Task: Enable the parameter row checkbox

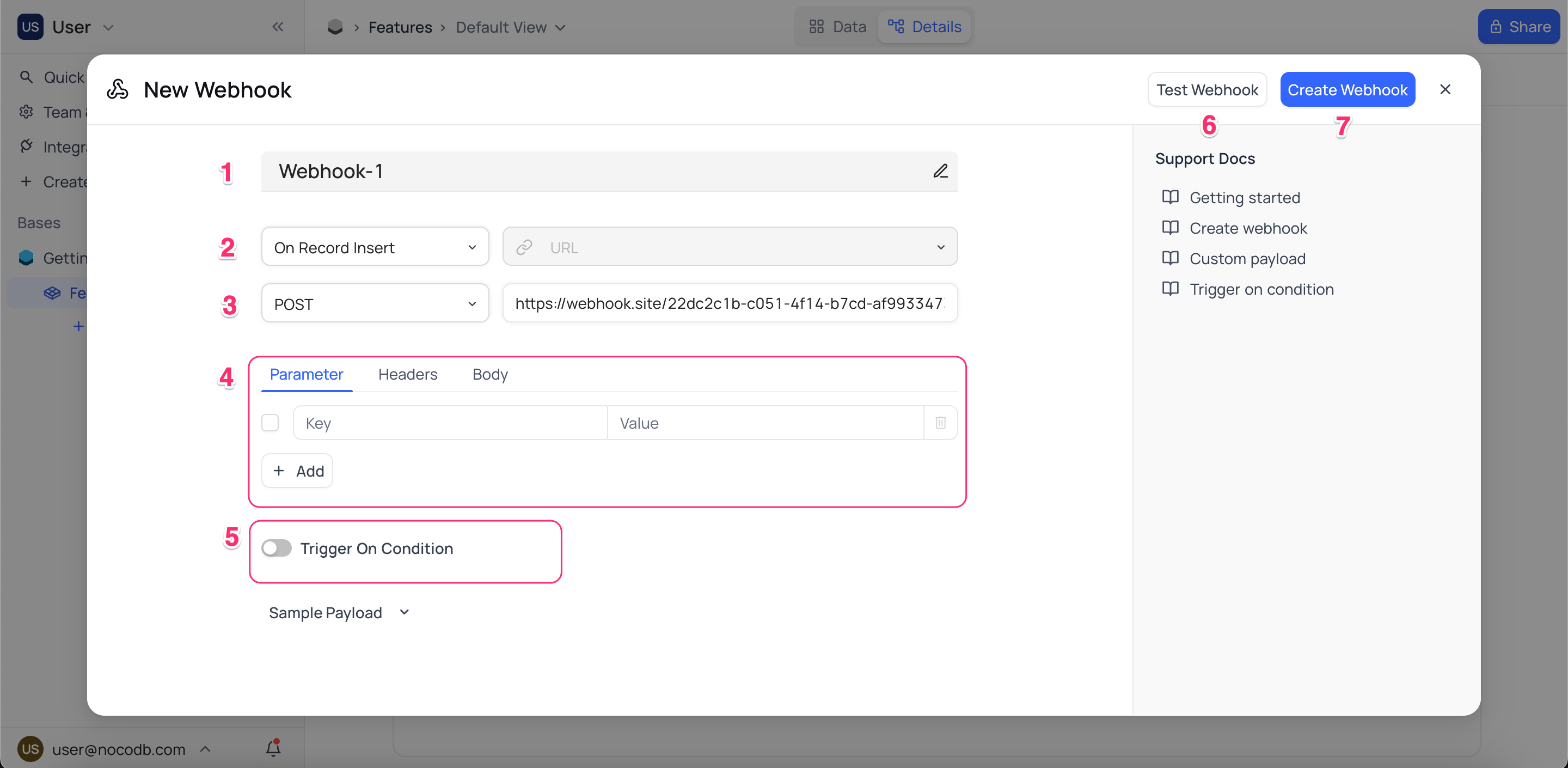Action: (x=271, y=422)
